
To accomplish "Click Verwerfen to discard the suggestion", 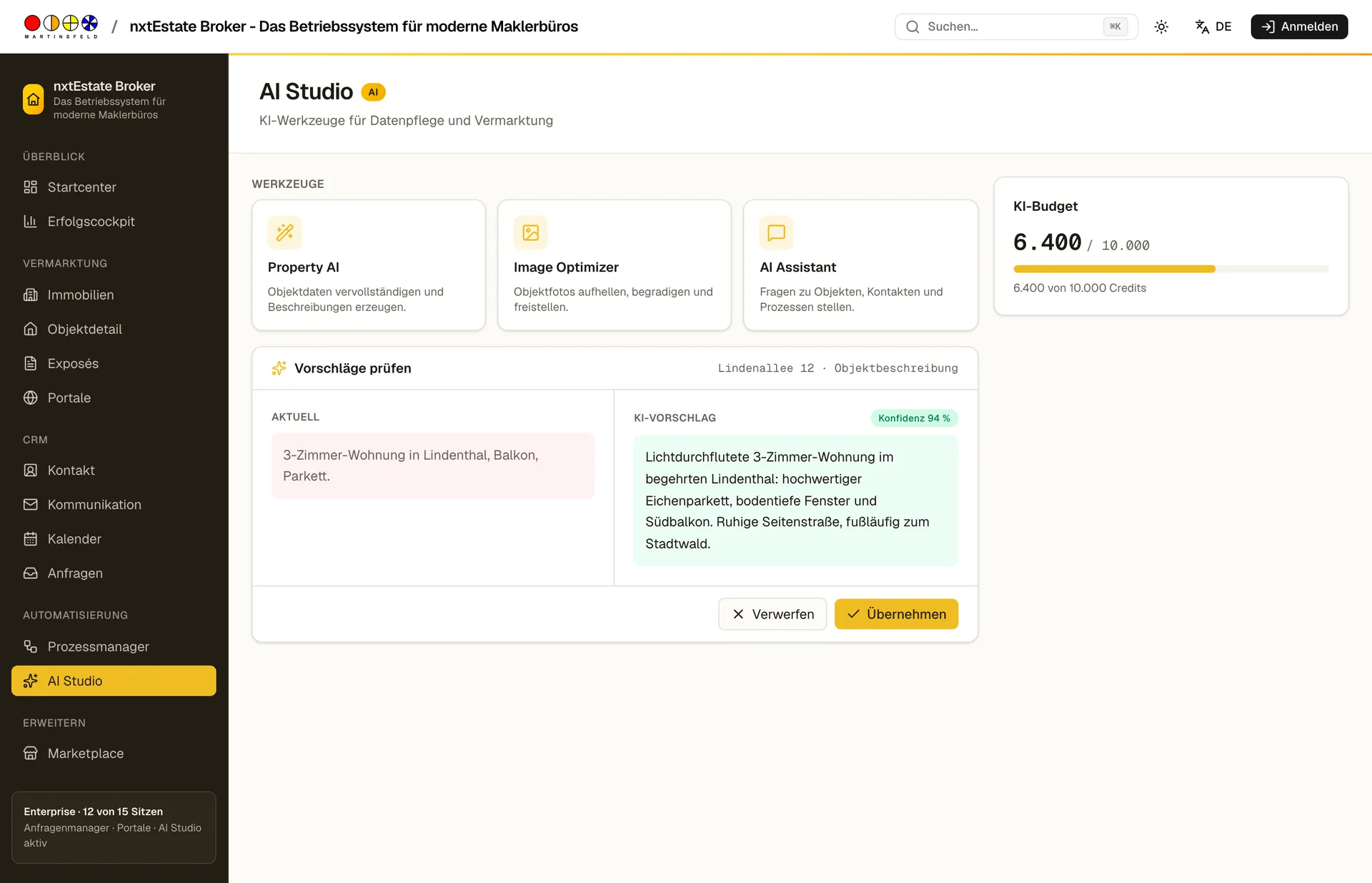I will click(x=772, y=614).
